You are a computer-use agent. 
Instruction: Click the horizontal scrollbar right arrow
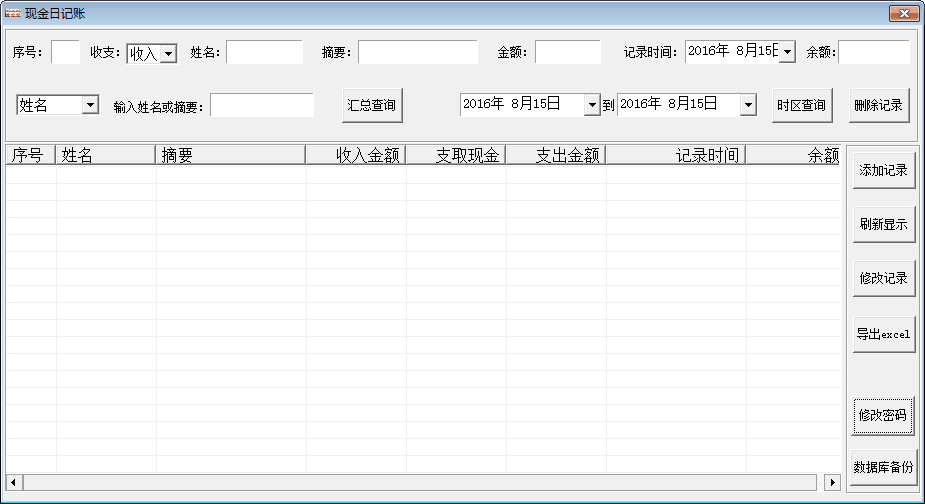pos(832,482)
